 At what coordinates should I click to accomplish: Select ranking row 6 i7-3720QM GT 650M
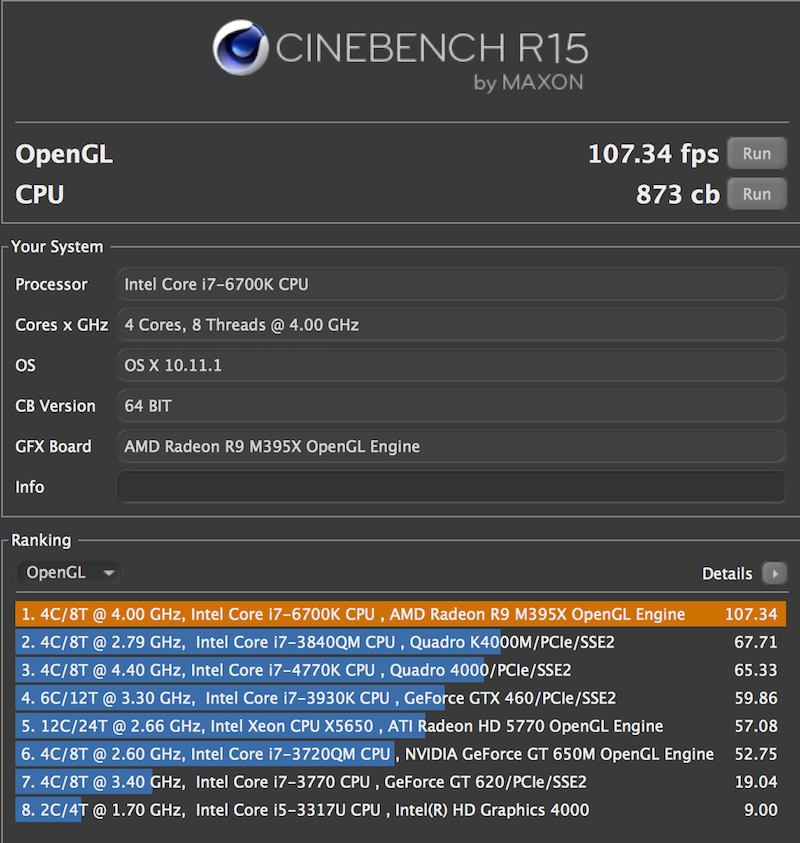pos(401,754)
